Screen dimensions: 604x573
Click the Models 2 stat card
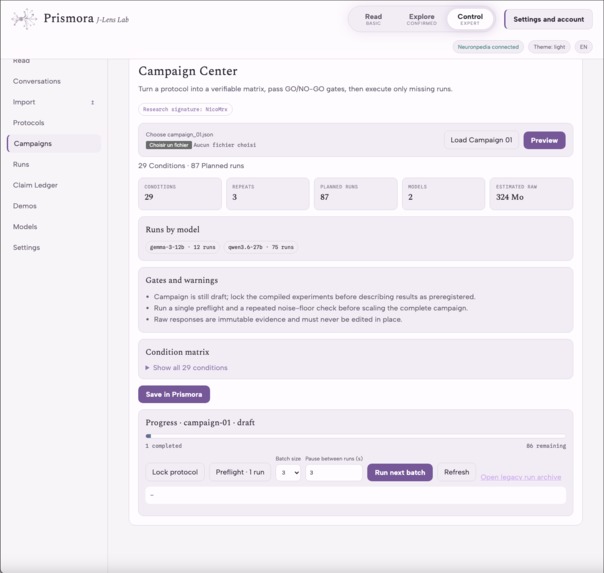[x=443, y=194]
